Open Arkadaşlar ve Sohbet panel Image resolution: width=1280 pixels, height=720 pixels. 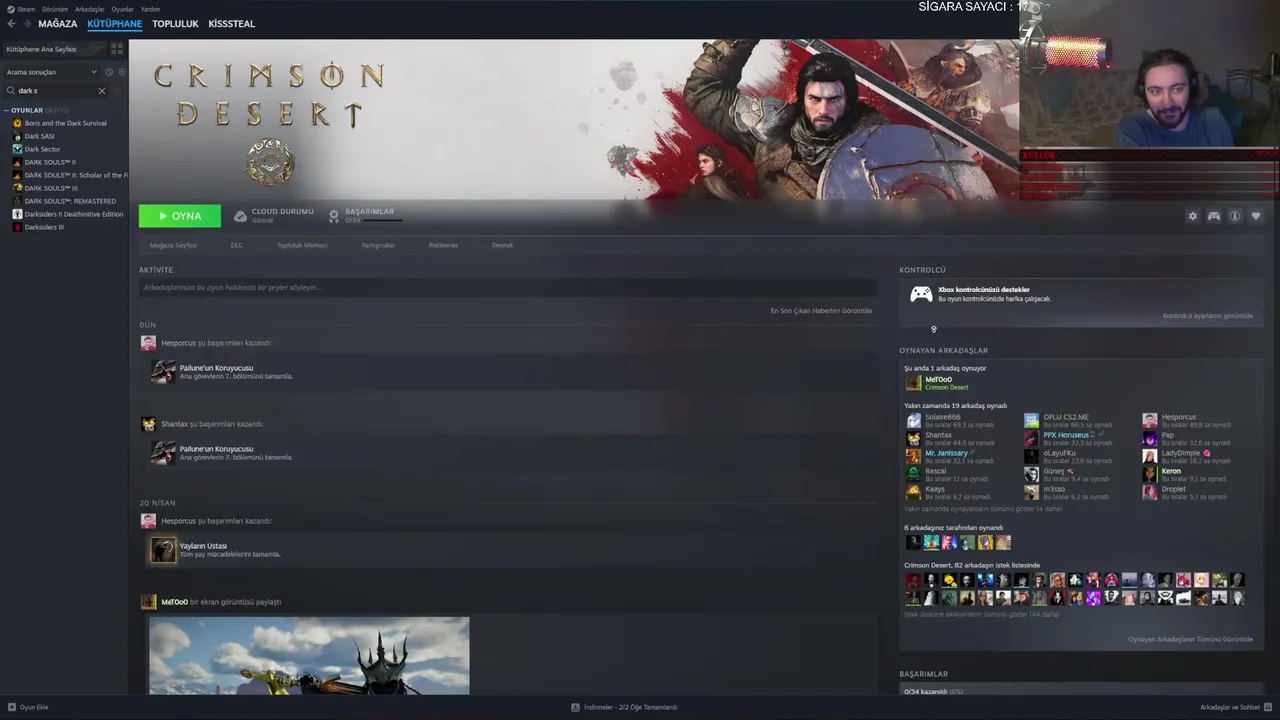pyautogui.click(x=1236, y=707)
